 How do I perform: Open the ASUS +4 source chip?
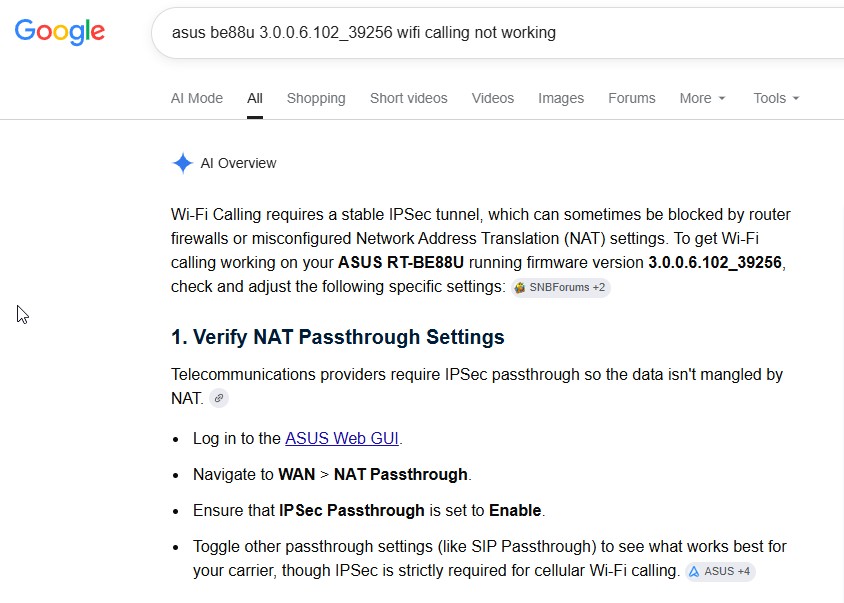(x=720, y=571)
